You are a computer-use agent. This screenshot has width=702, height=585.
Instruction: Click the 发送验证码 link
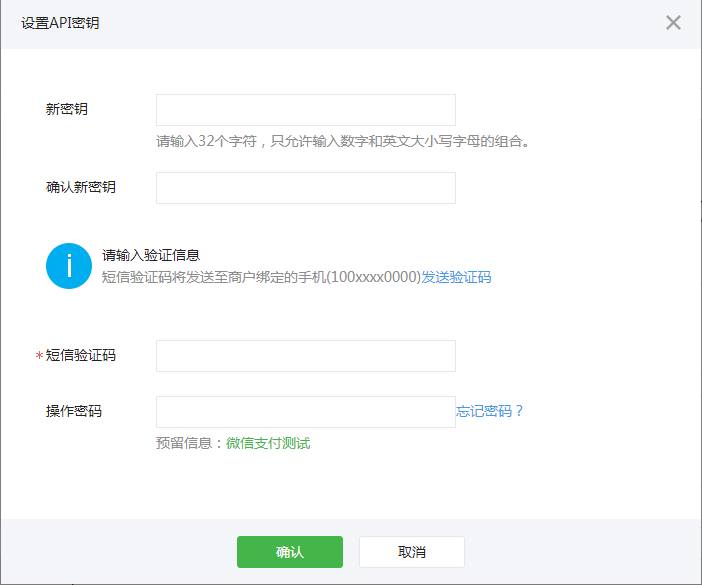coord(456,278)
